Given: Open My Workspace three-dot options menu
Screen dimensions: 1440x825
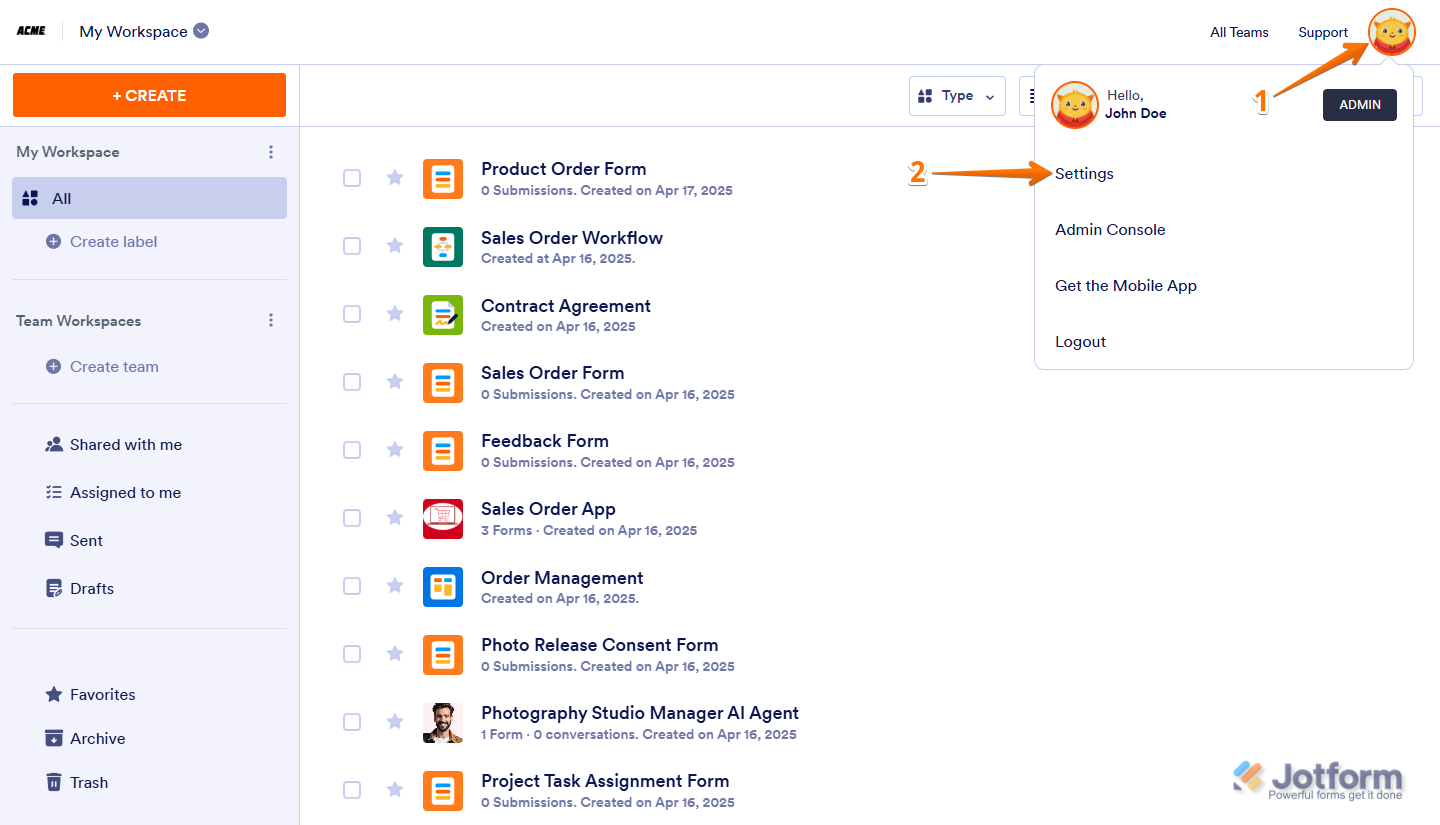Looking at the screenshot, I should coord(270,152).
